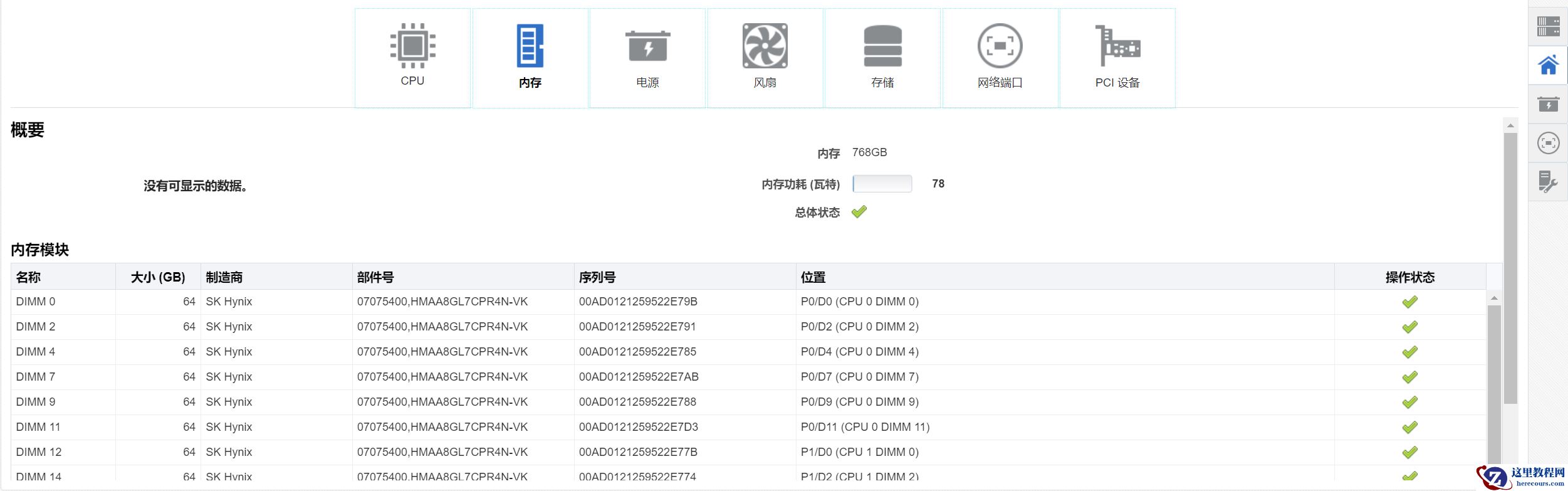Click status check for DIMM 4 row
The image size is (1568, 491).
(x=1410, y=352)
